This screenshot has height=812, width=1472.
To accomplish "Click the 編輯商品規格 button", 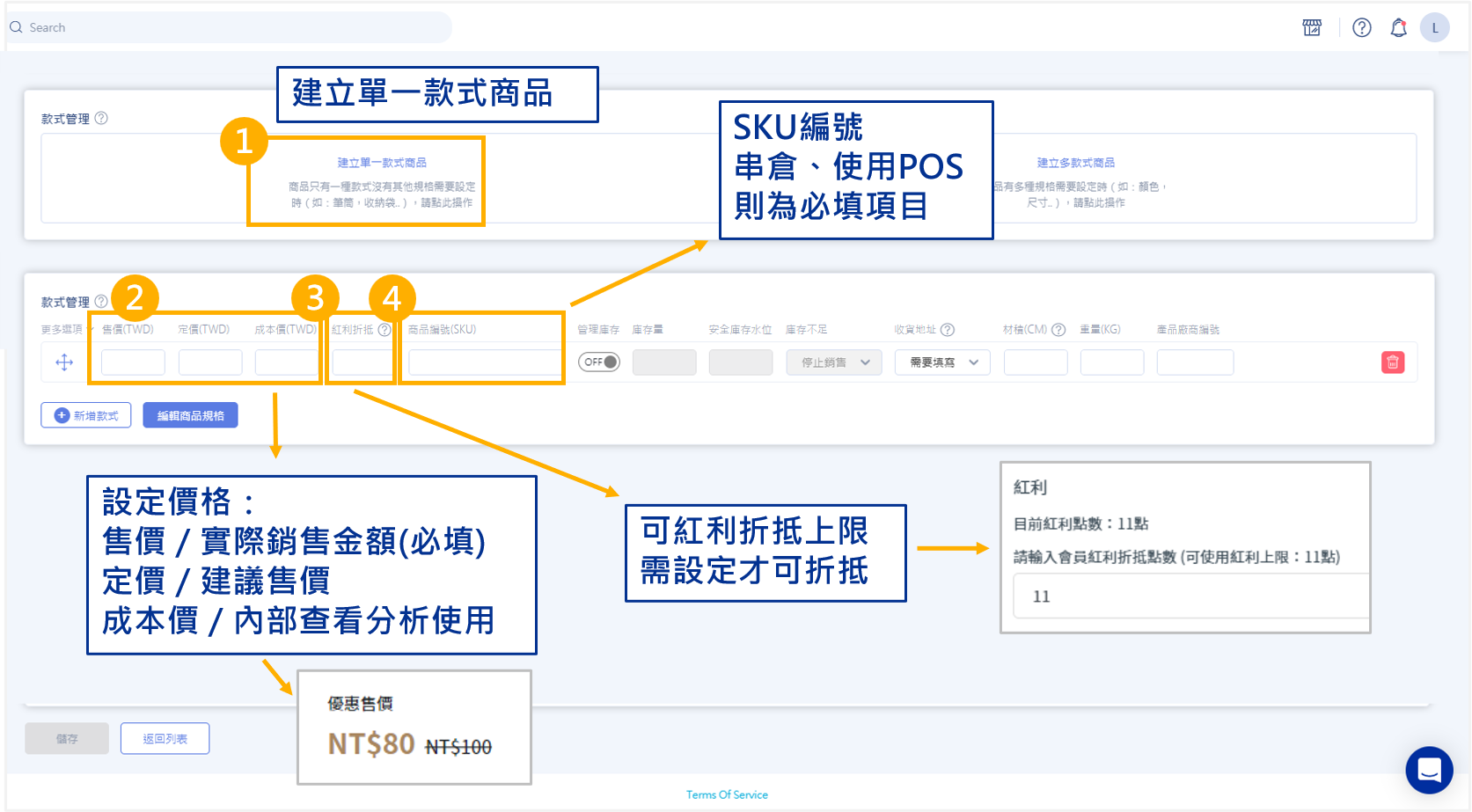I will pyautogui.click(x=190, y=415).
